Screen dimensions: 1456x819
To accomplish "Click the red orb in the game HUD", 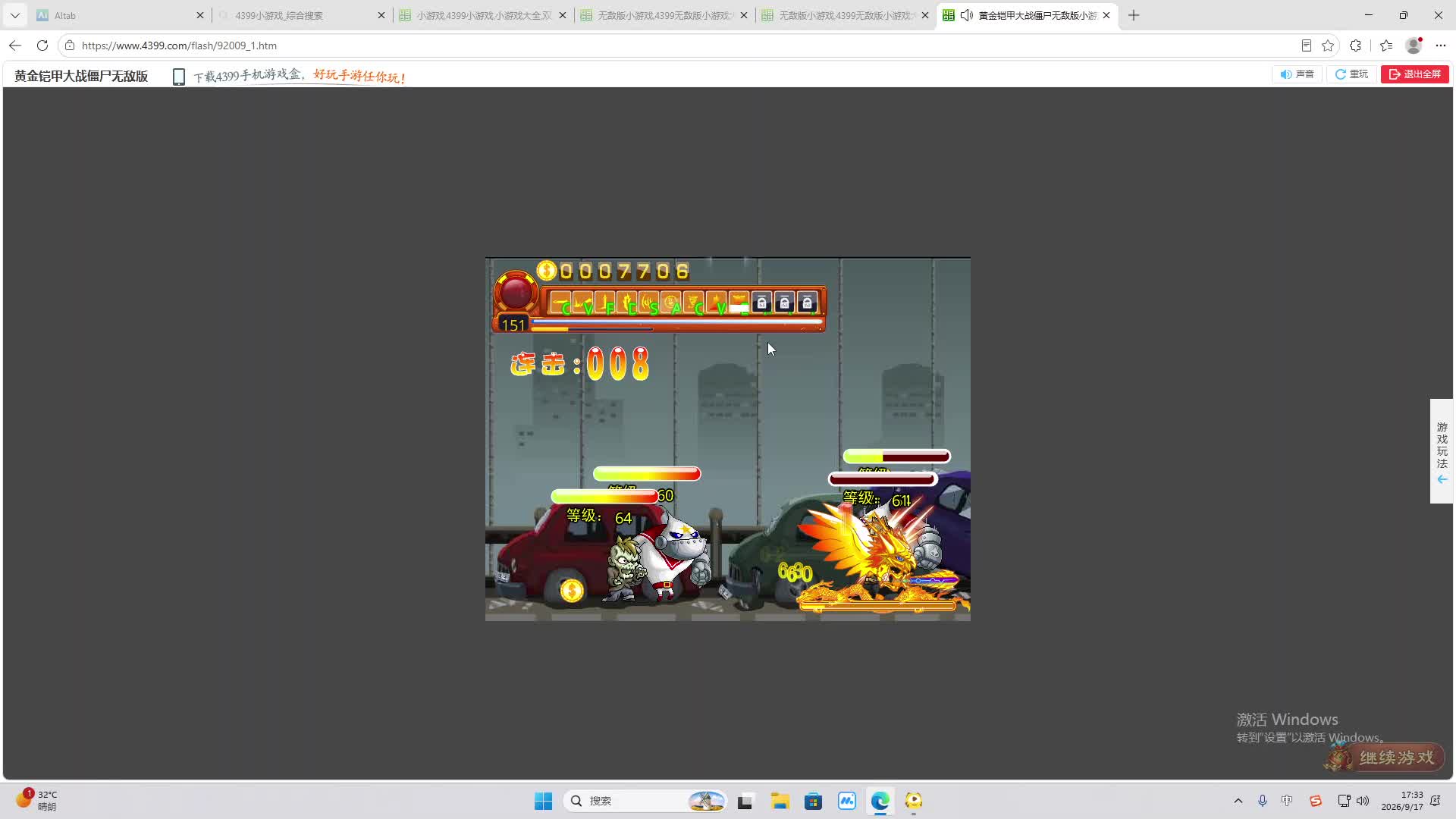I will coord(516,293).
